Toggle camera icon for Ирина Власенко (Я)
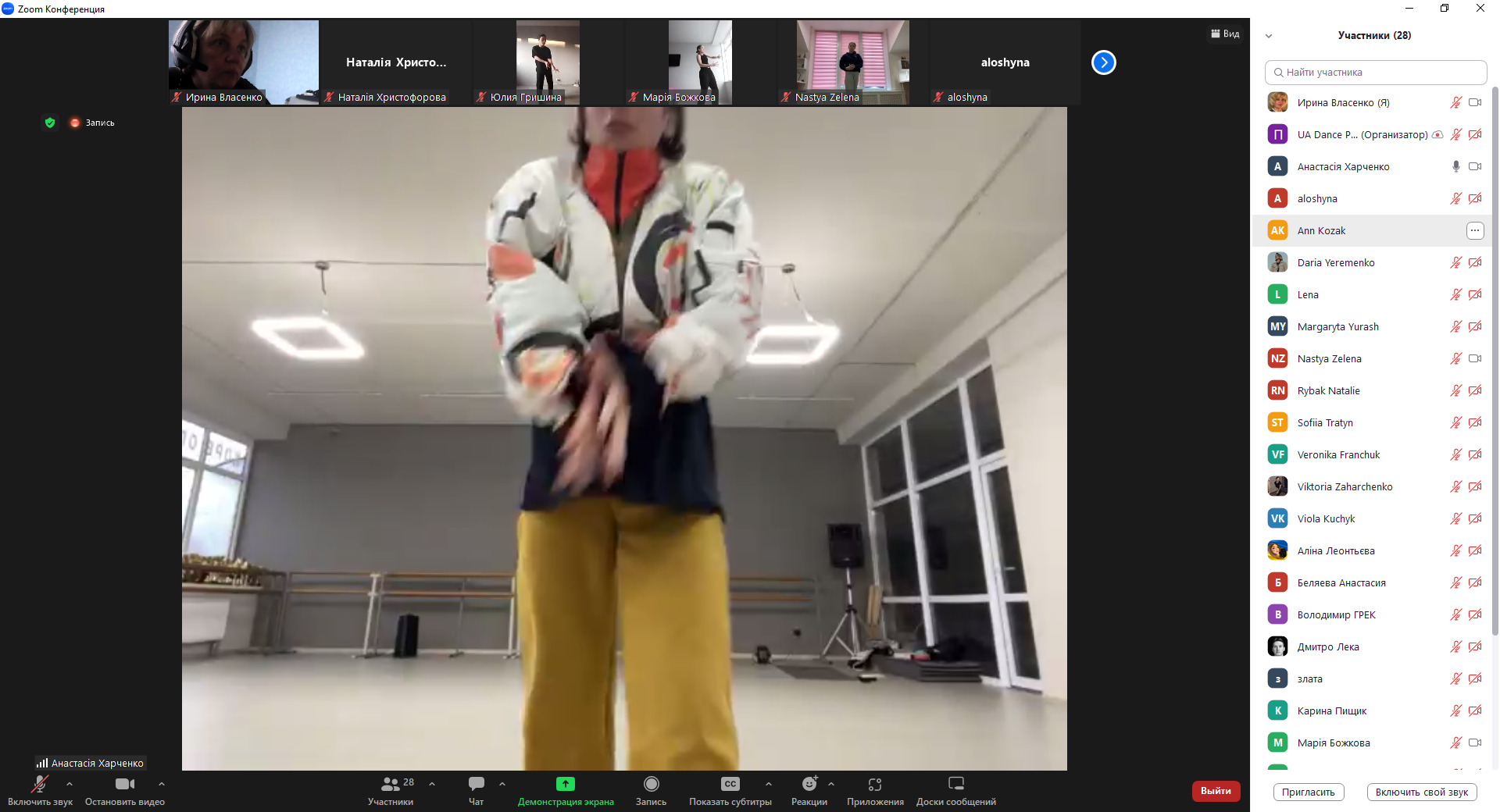 [1475, 102]
